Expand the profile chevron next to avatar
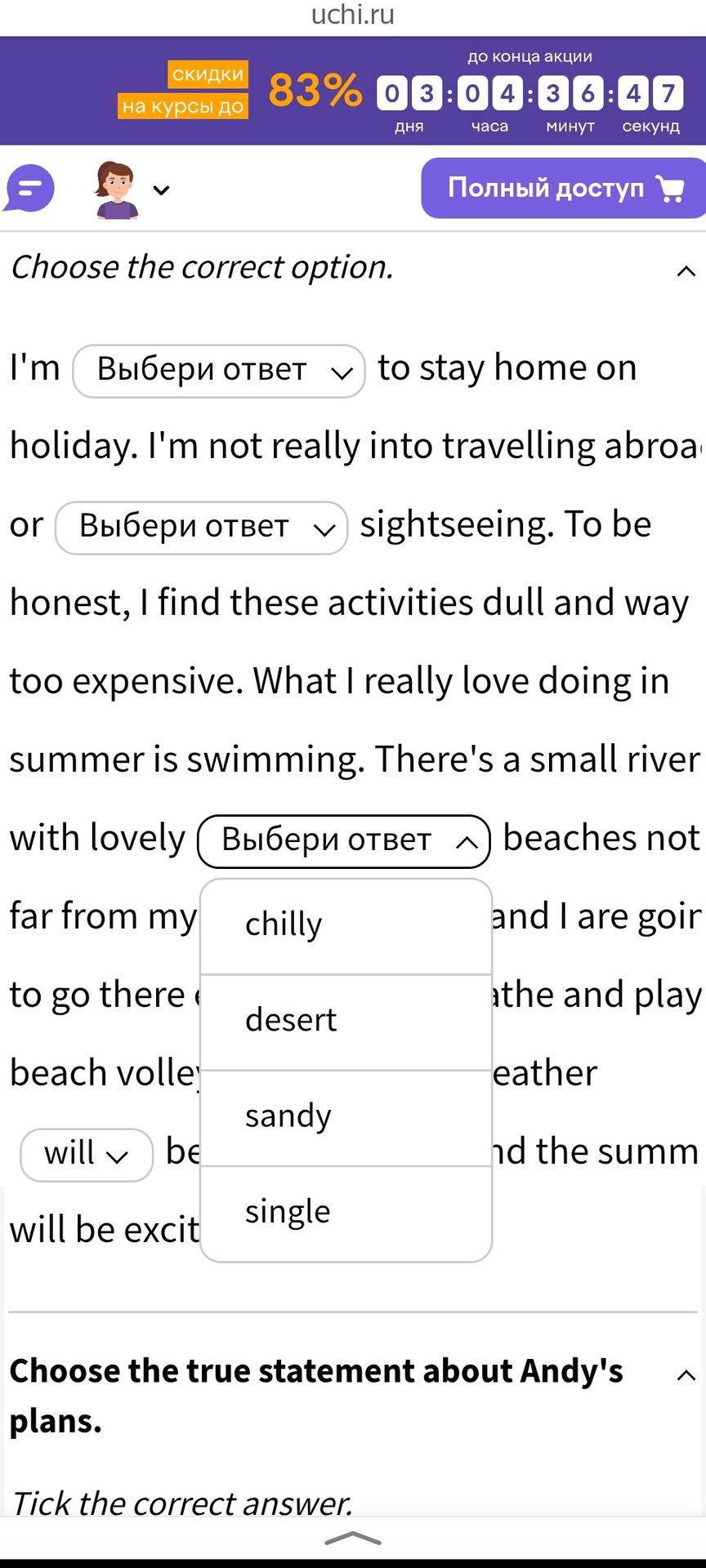706x1568 pixels. pyautogui.click(x=162, y=190)
